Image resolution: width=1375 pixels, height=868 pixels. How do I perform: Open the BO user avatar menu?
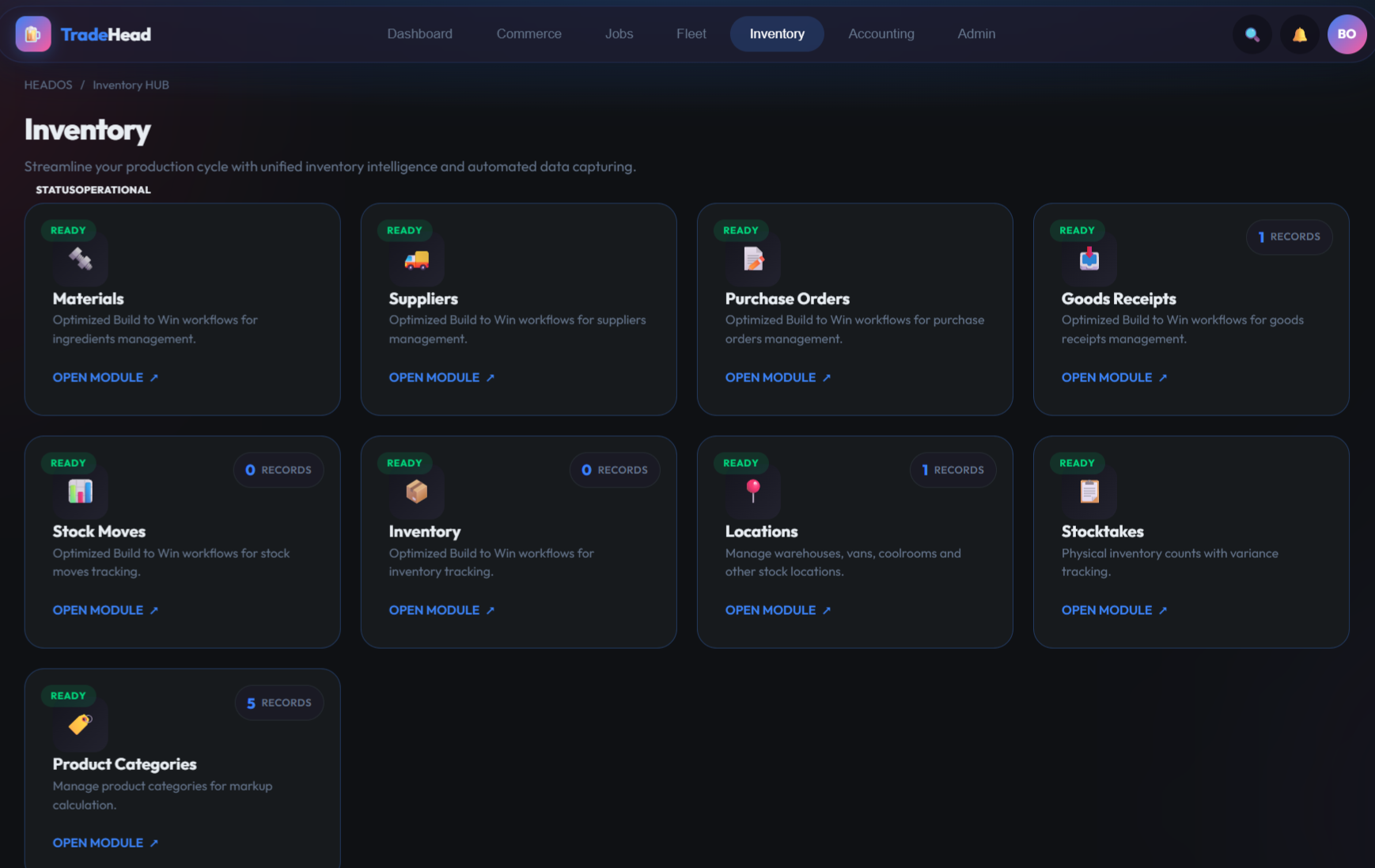coord(1346,34)
